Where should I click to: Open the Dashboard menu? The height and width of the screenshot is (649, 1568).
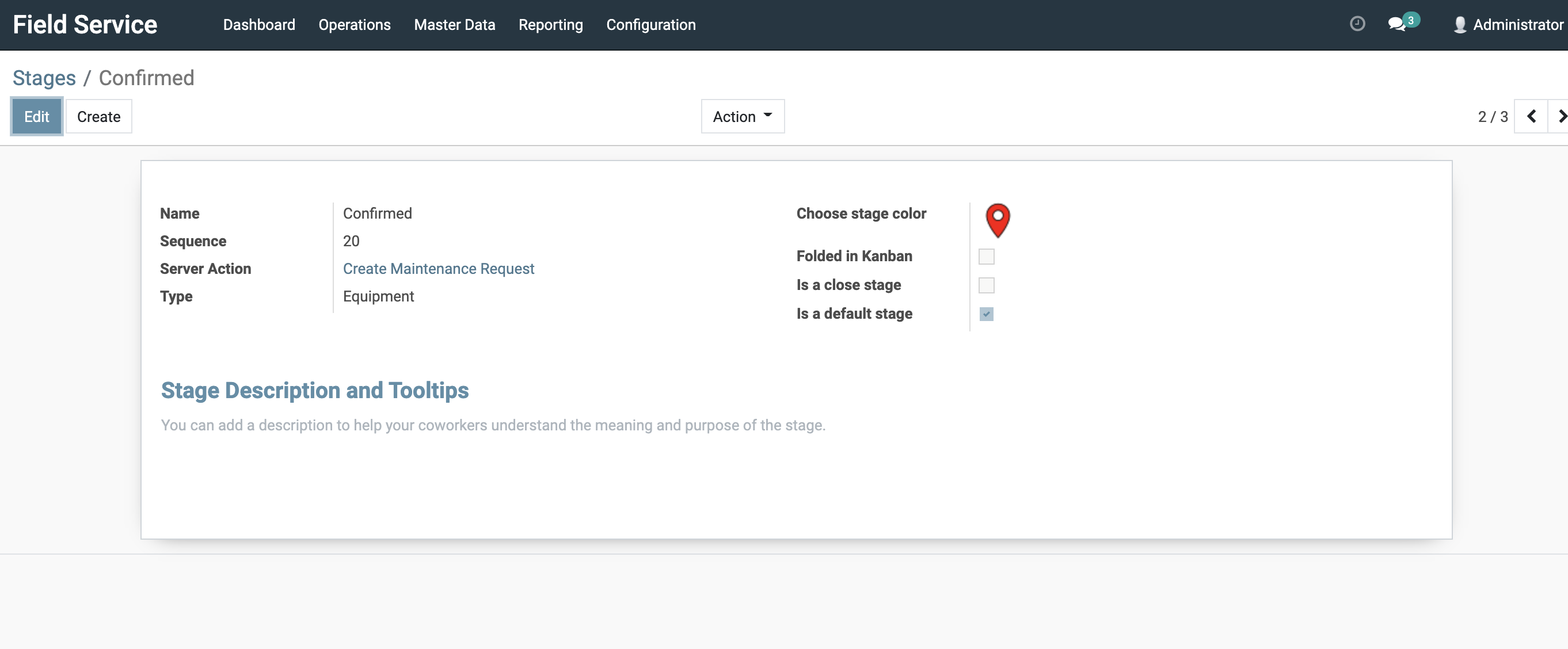pyautogui.click(x=259, y=25)
